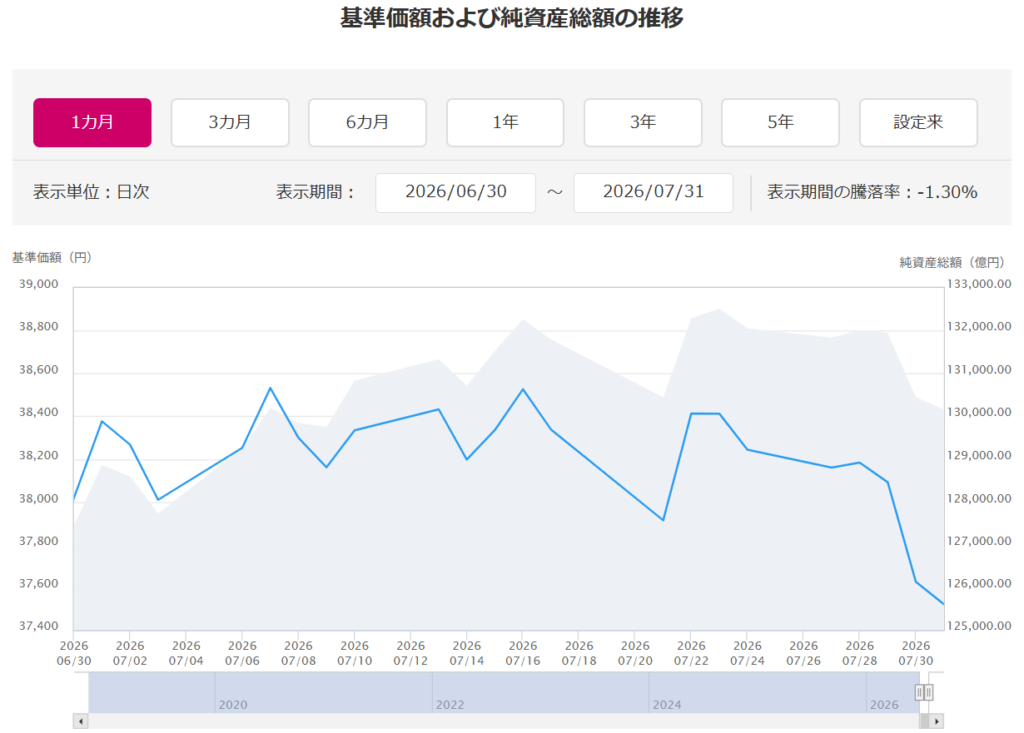Click the chart heading 基準価額および純資産総額の推移

(511, 18)
